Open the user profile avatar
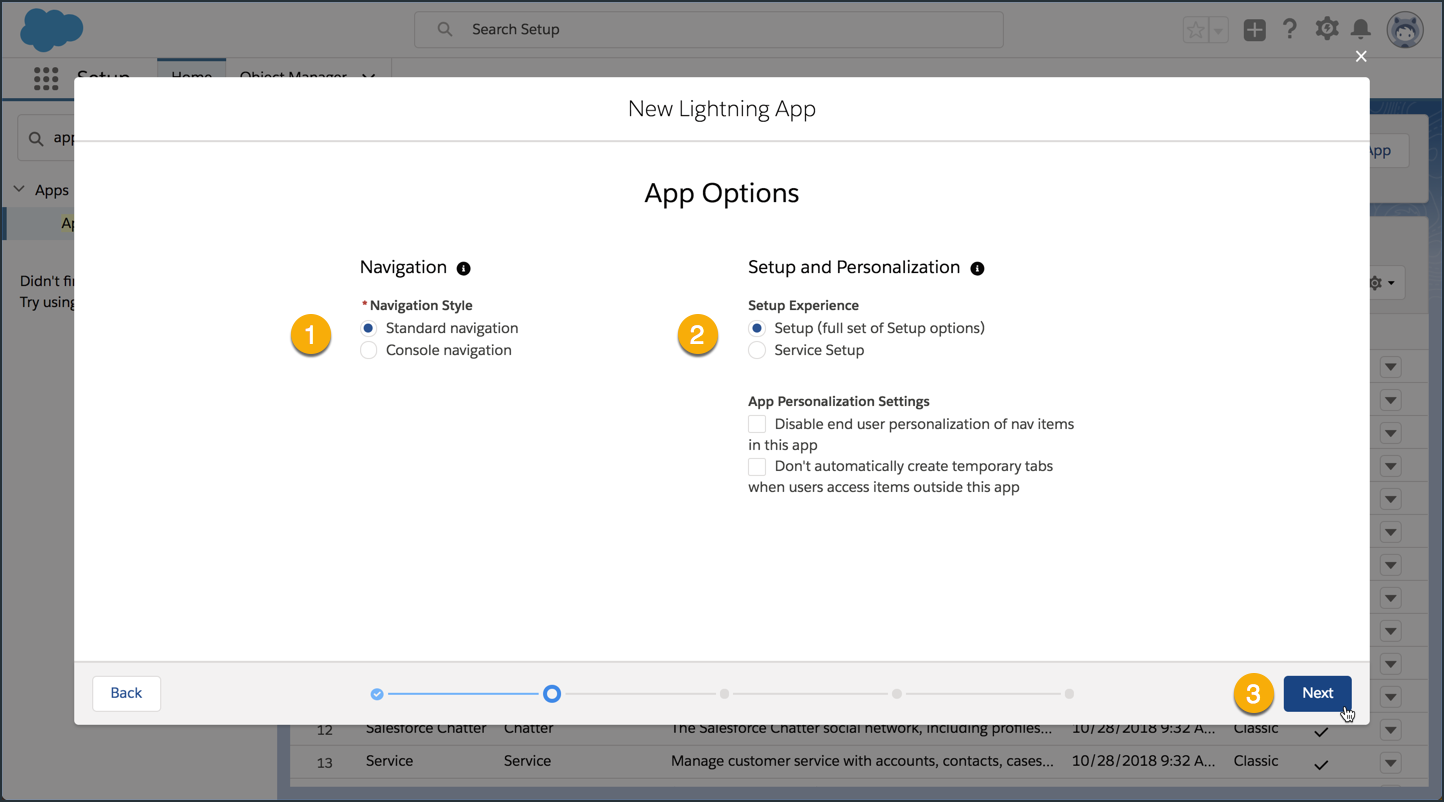Viewport: 1444px width, 802px height. [1405, 30]
